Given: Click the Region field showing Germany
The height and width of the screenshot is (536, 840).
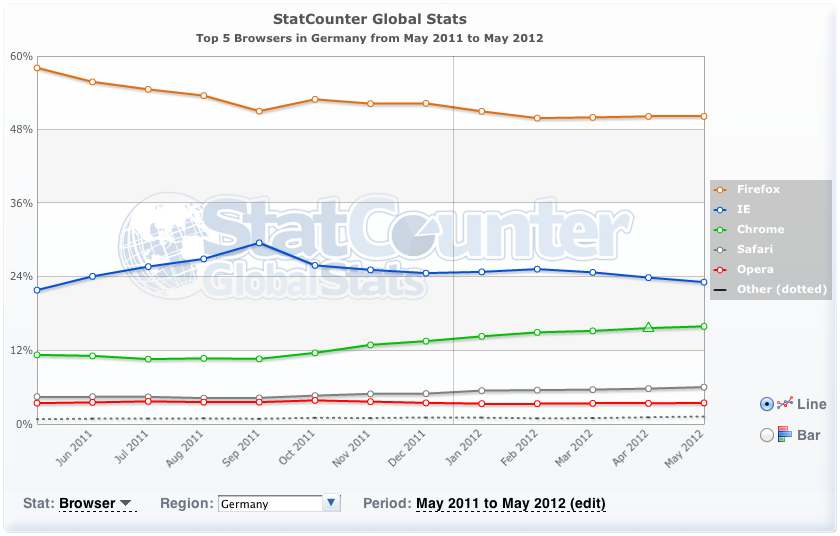Looking at the screenshot, I should click(x=270, y=504).
